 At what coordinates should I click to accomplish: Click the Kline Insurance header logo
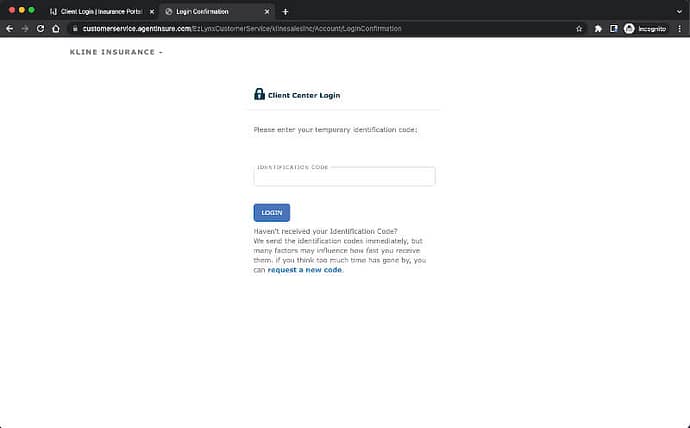pyautogui.click(x=115, y=52)
